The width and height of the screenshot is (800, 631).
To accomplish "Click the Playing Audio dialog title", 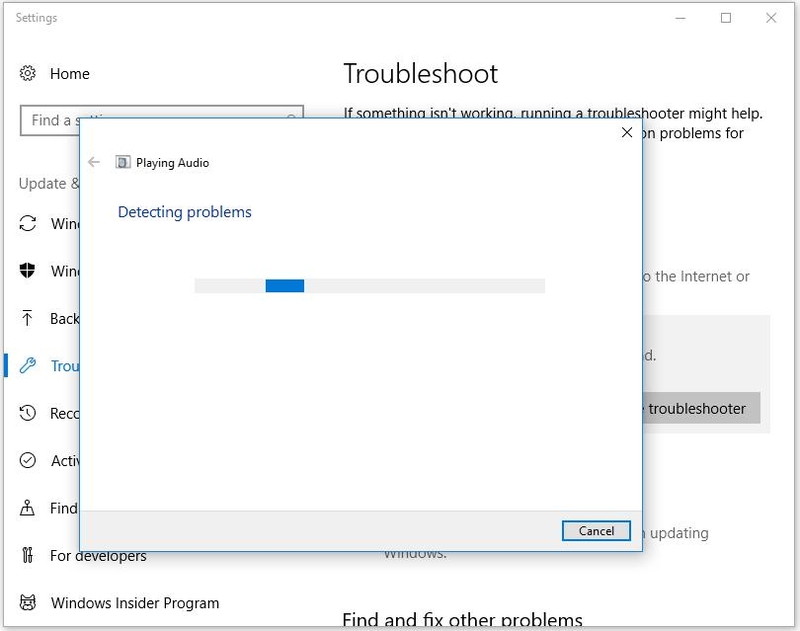I will (172, 163).
